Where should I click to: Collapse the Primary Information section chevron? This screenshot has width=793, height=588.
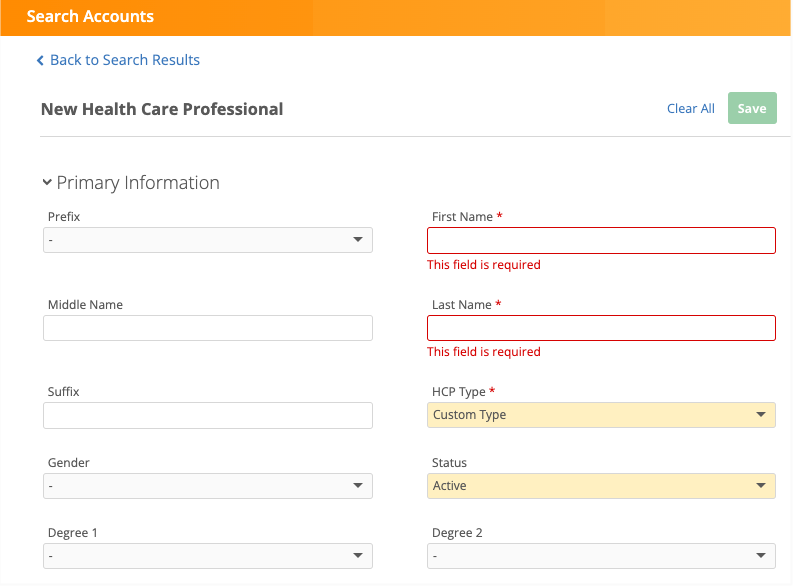[x=47, y=183]
